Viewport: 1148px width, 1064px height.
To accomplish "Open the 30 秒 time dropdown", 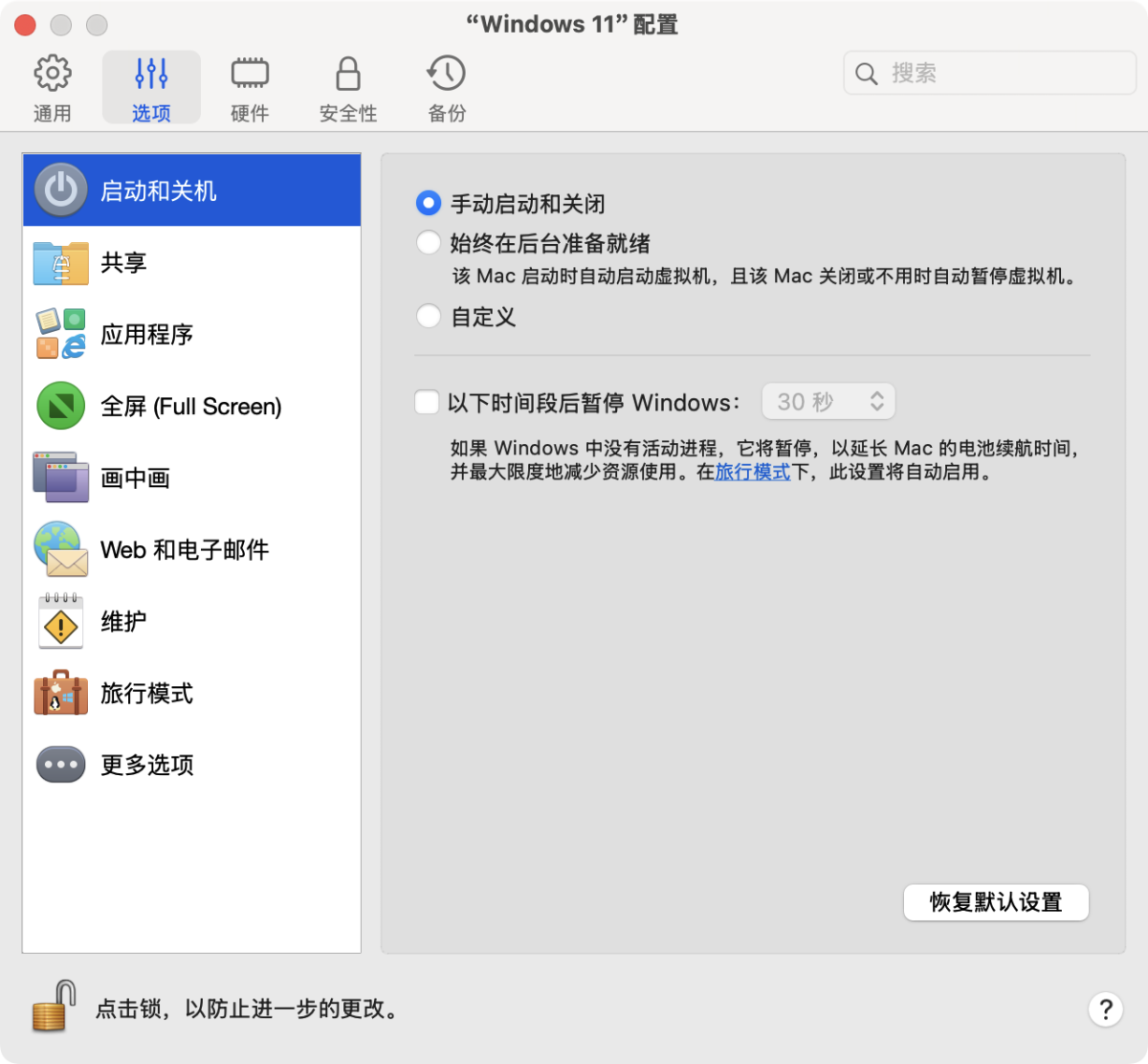I will (x=828, y=402).
